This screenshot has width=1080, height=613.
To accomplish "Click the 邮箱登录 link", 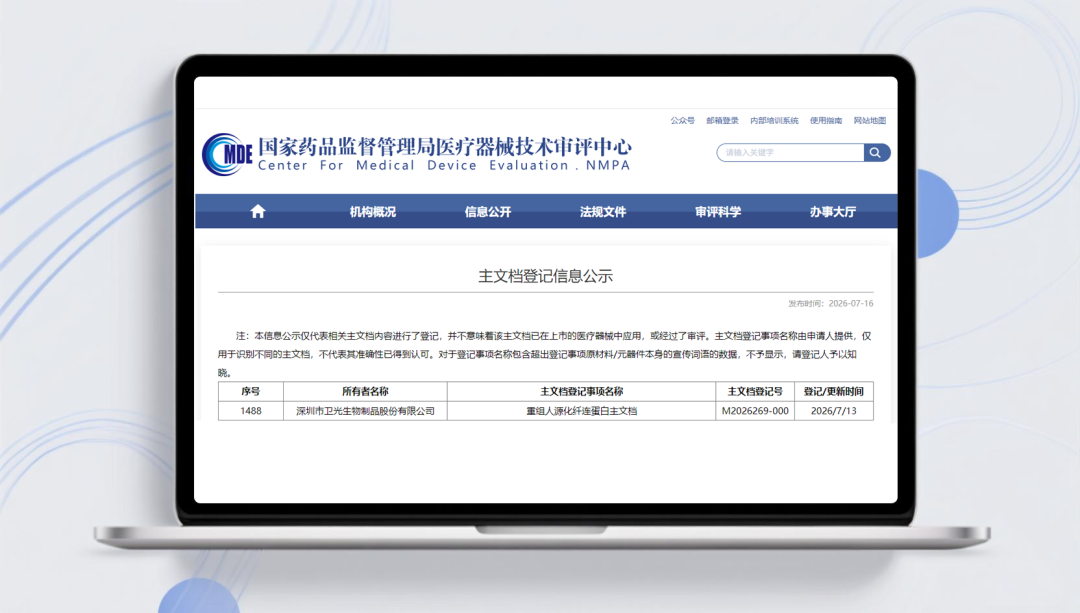I will (x=722, y=121).
